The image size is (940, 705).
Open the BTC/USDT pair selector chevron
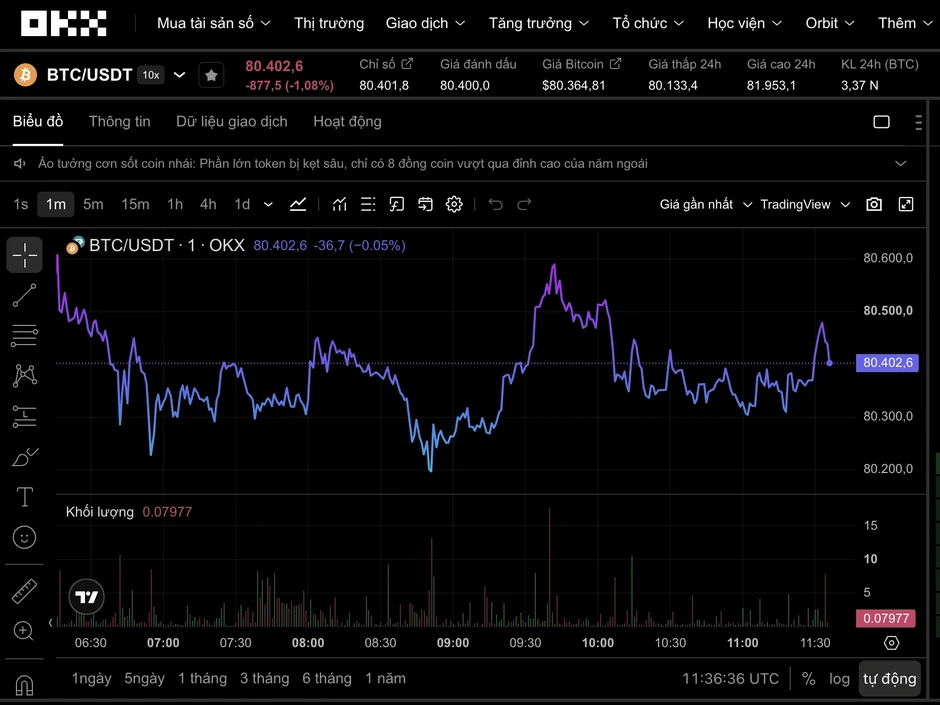click(179, 75)
